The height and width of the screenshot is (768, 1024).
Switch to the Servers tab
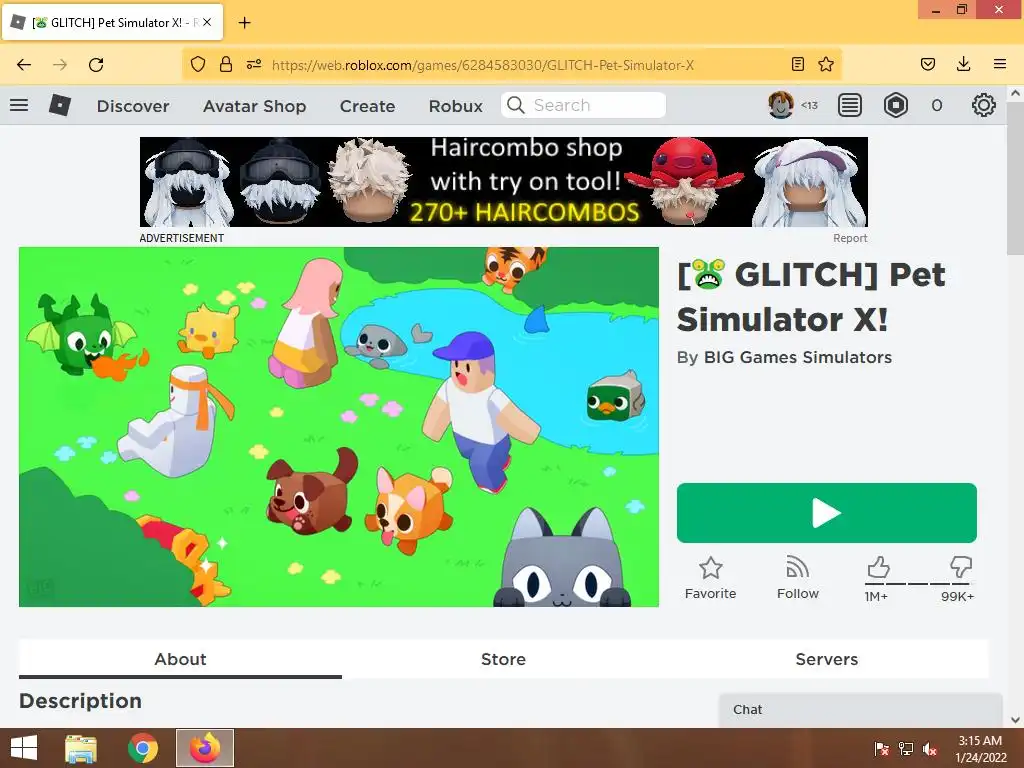coord(826,659)
